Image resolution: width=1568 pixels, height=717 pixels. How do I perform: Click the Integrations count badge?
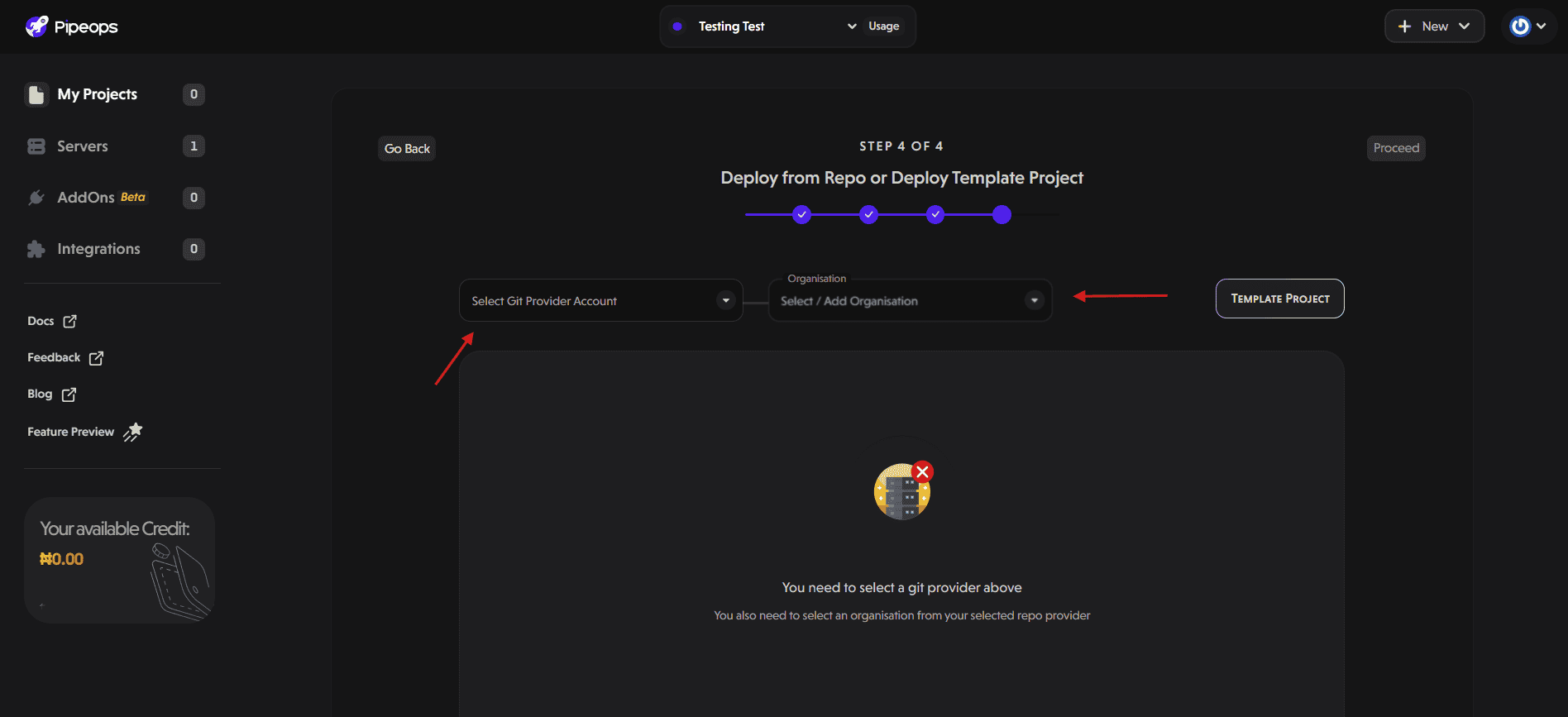pyautogui.click(x=194, y=249)
